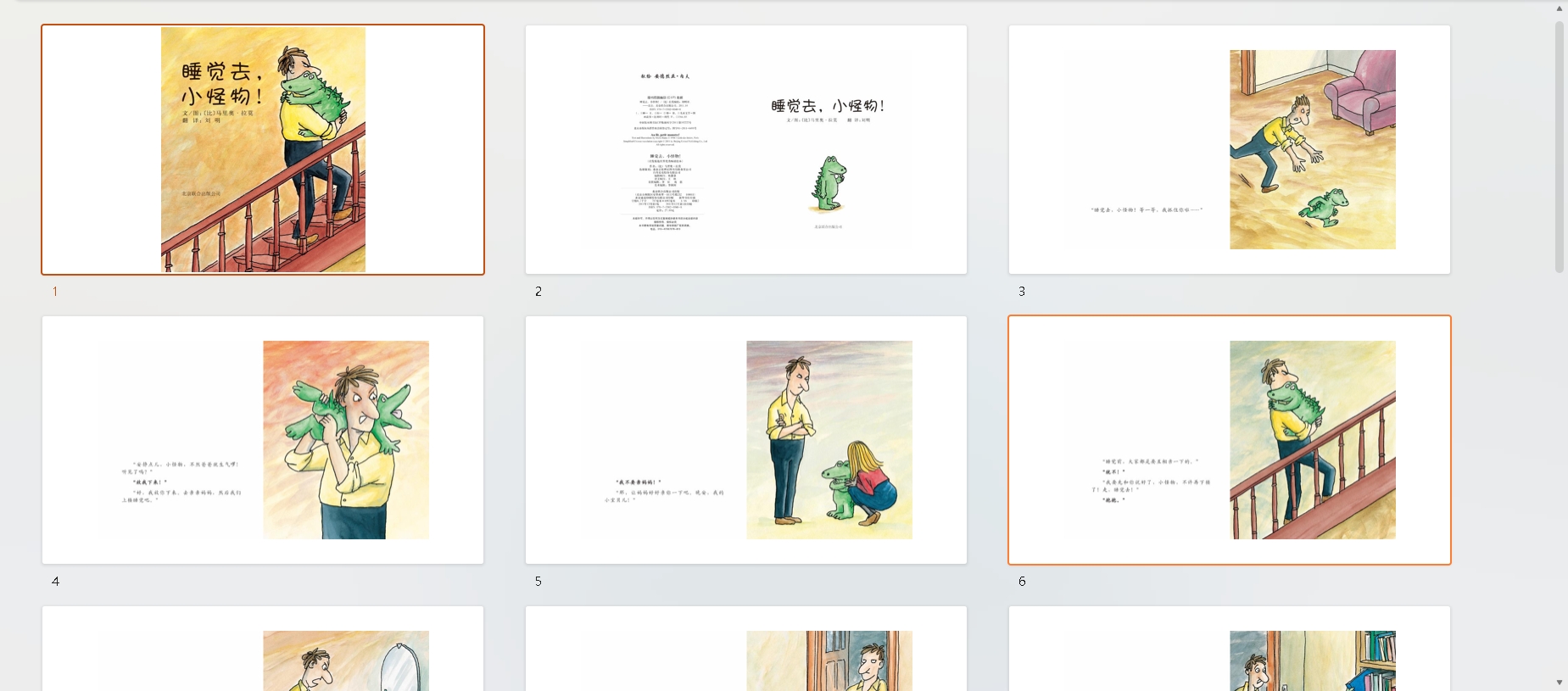
Task: Click slide number 2 label
Action: coord(538,292)
